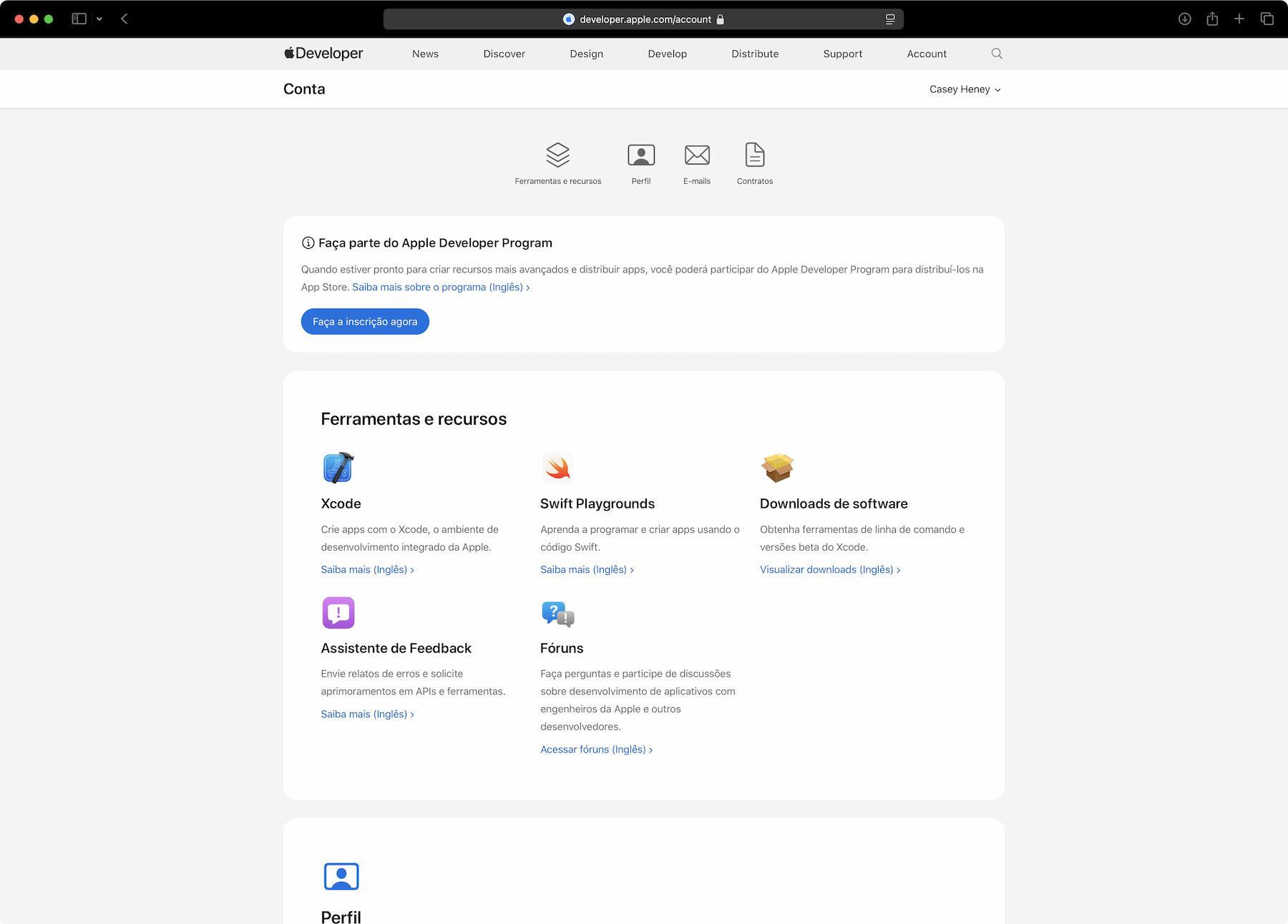
Task: Open the Distribute menu item
Action: (x=755, y=54)
